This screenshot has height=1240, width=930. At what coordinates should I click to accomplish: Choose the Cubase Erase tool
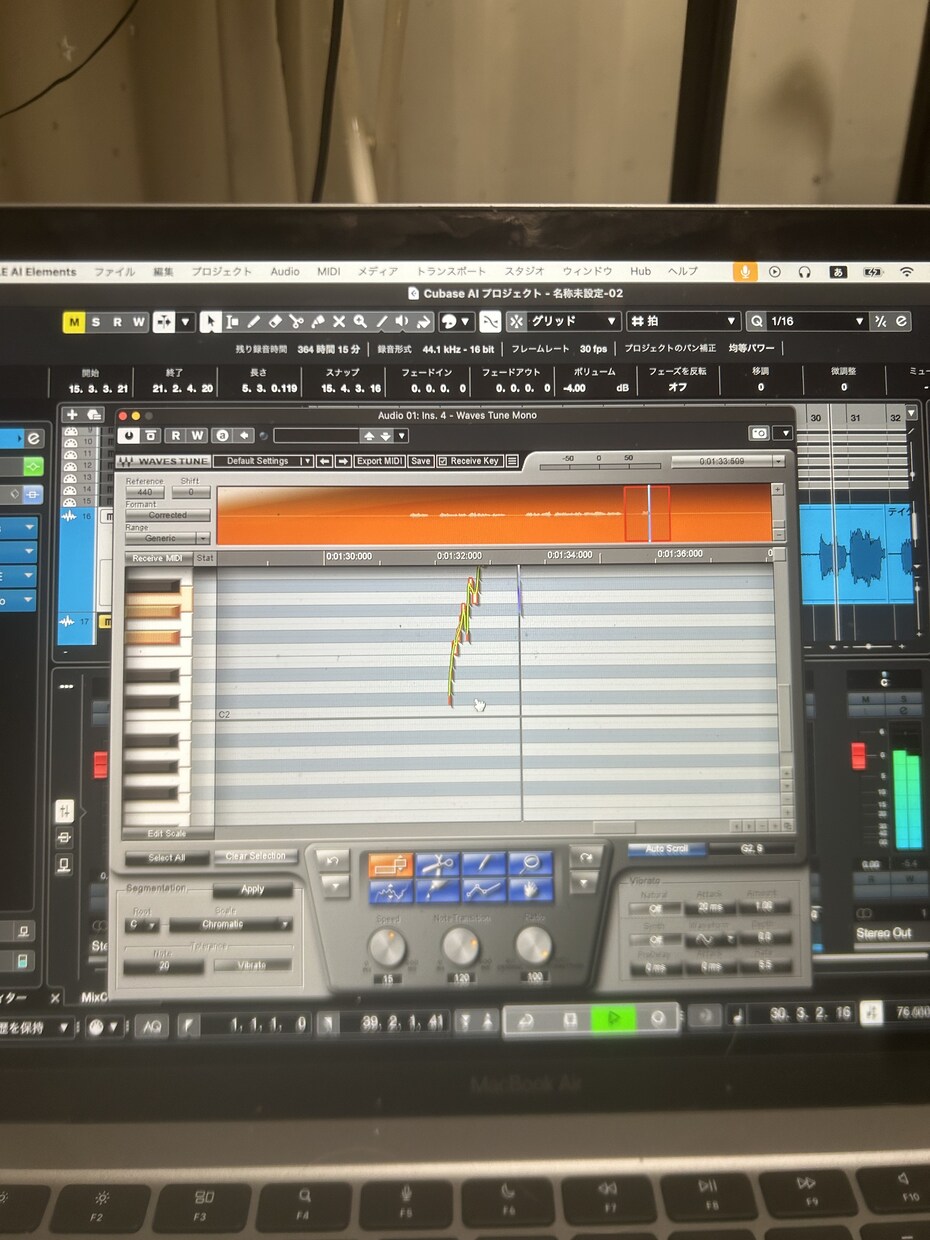coord(275,321)
